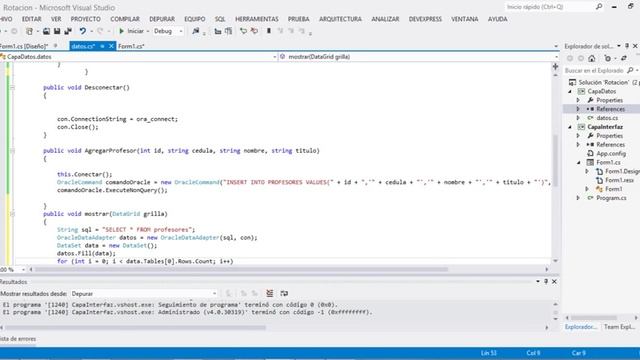Click the output panel scroll-up arrow
Screen dimensions: 640x360
pyautogui.click(x=556, y=304)
